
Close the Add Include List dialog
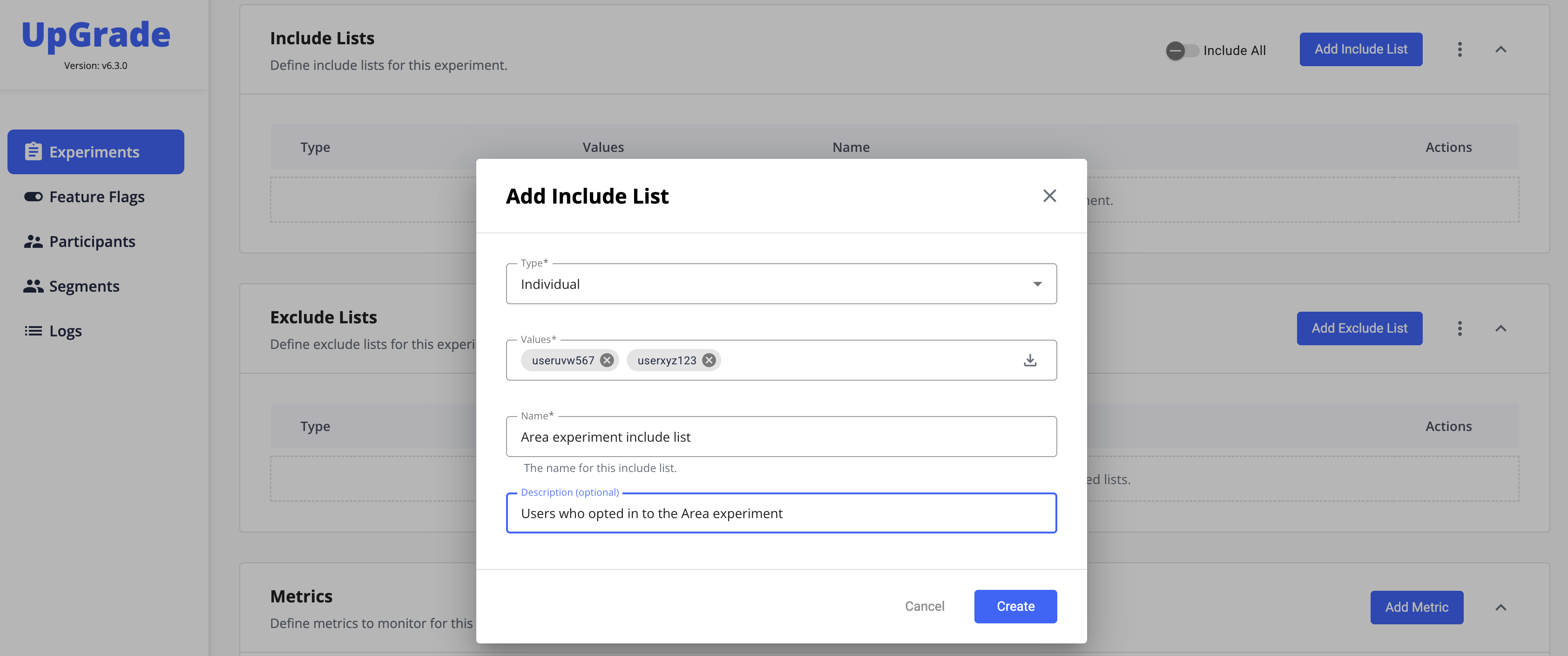(1049, 196)
